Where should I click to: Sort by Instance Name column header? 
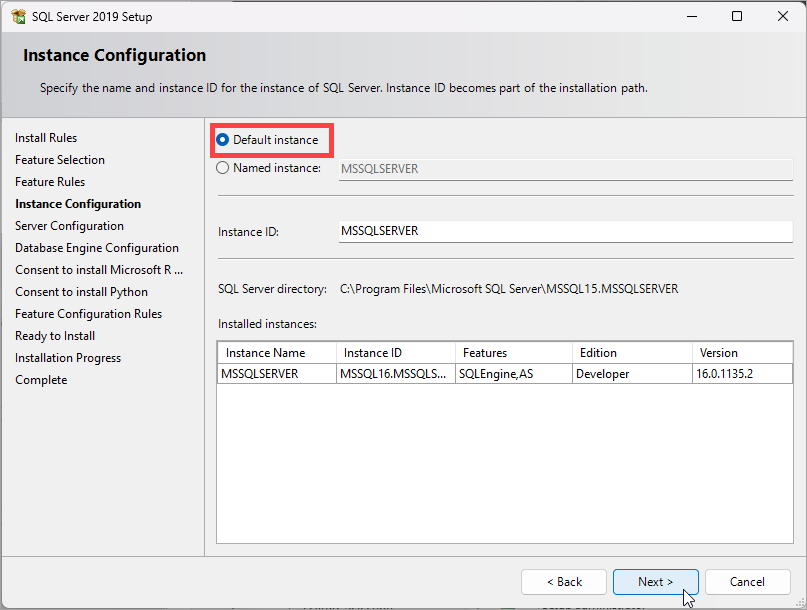pos(277,353)
